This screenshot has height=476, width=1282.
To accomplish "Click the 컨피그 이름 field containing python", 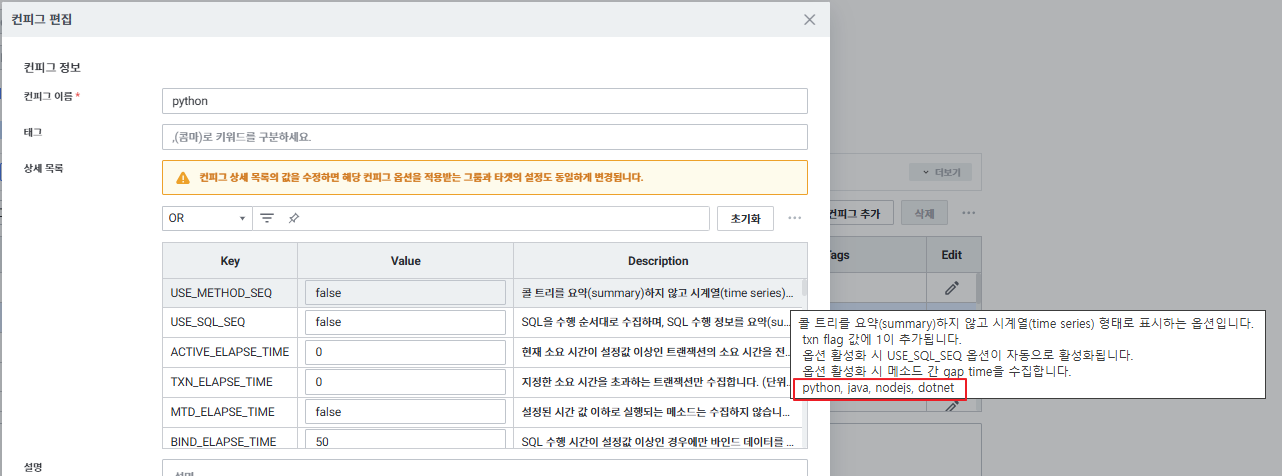I will (x=484, y=101).
